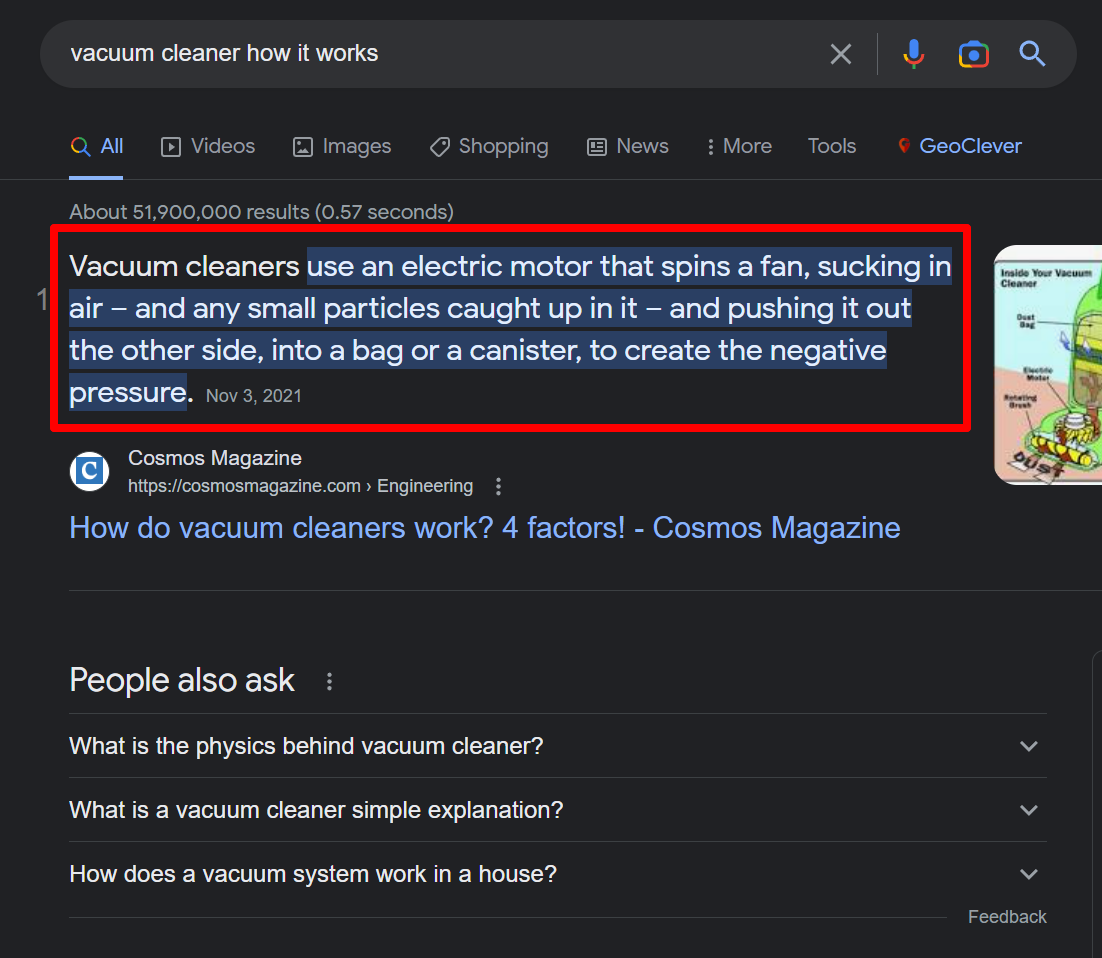Open People also ask options menu

click(x=329, y=682)
